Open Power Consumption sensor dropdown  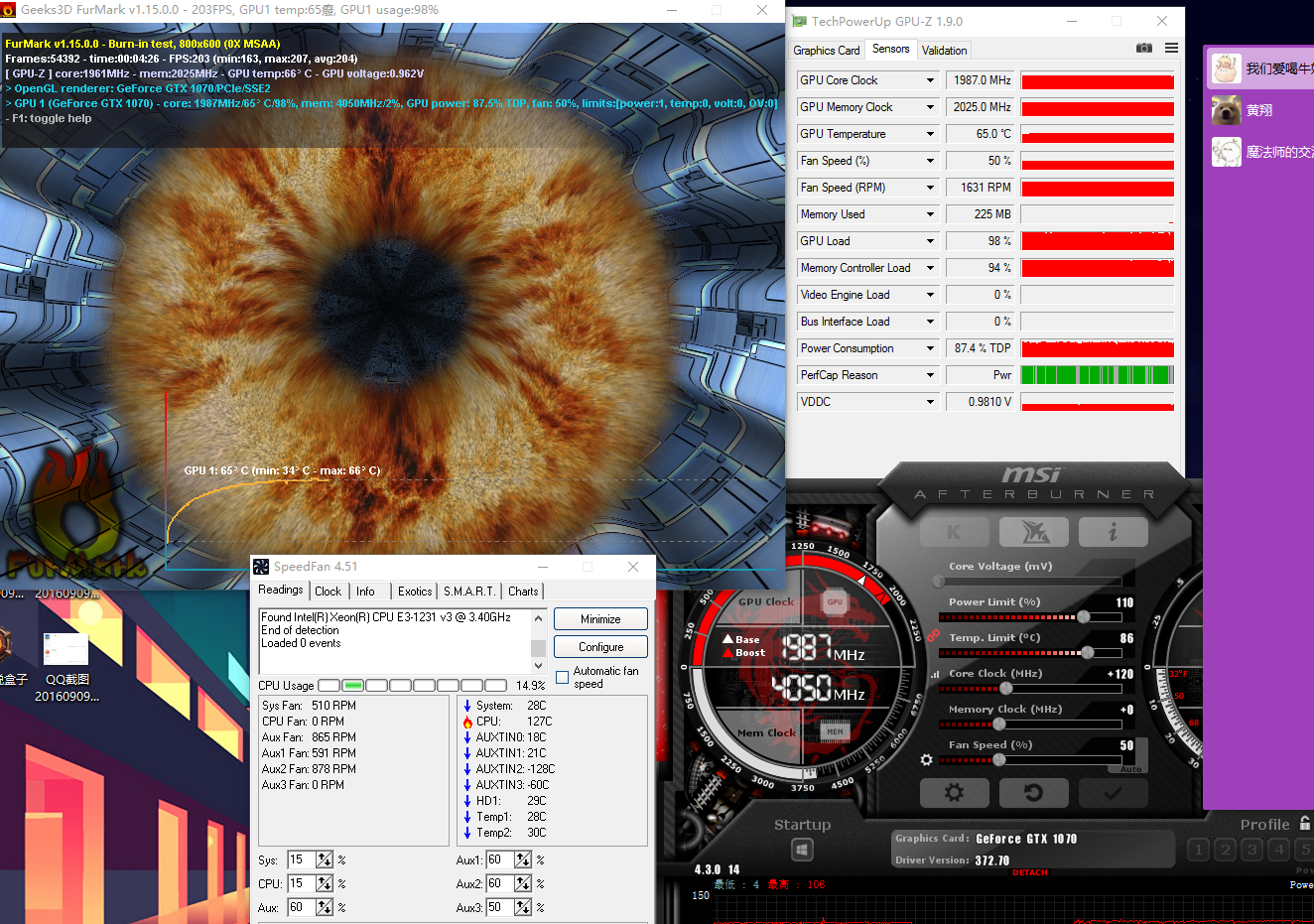tap(930, 348)
